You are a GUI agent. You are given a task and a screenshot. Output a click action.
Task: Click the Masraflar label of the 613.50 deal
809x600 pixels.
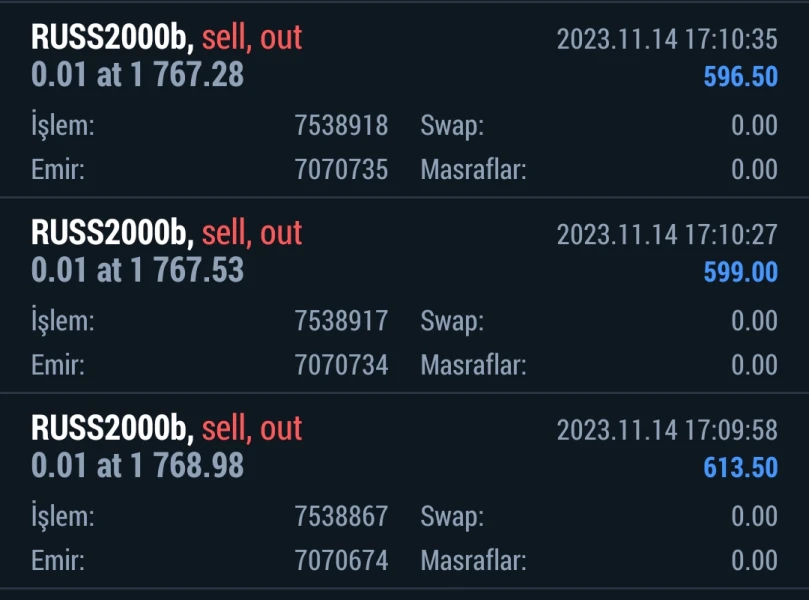[473, 560]
